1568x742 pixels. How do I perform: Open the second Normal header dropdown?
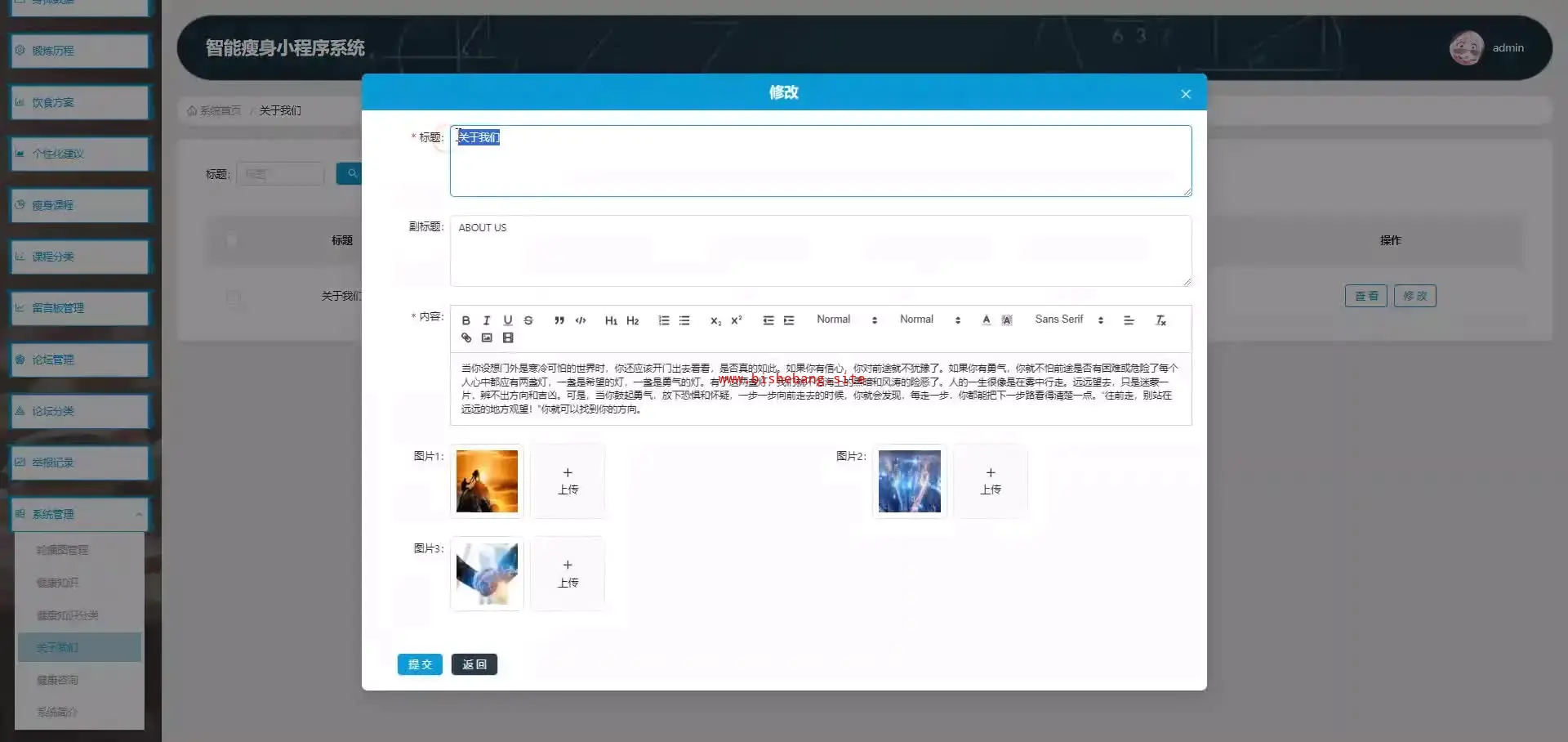point(930,320)
